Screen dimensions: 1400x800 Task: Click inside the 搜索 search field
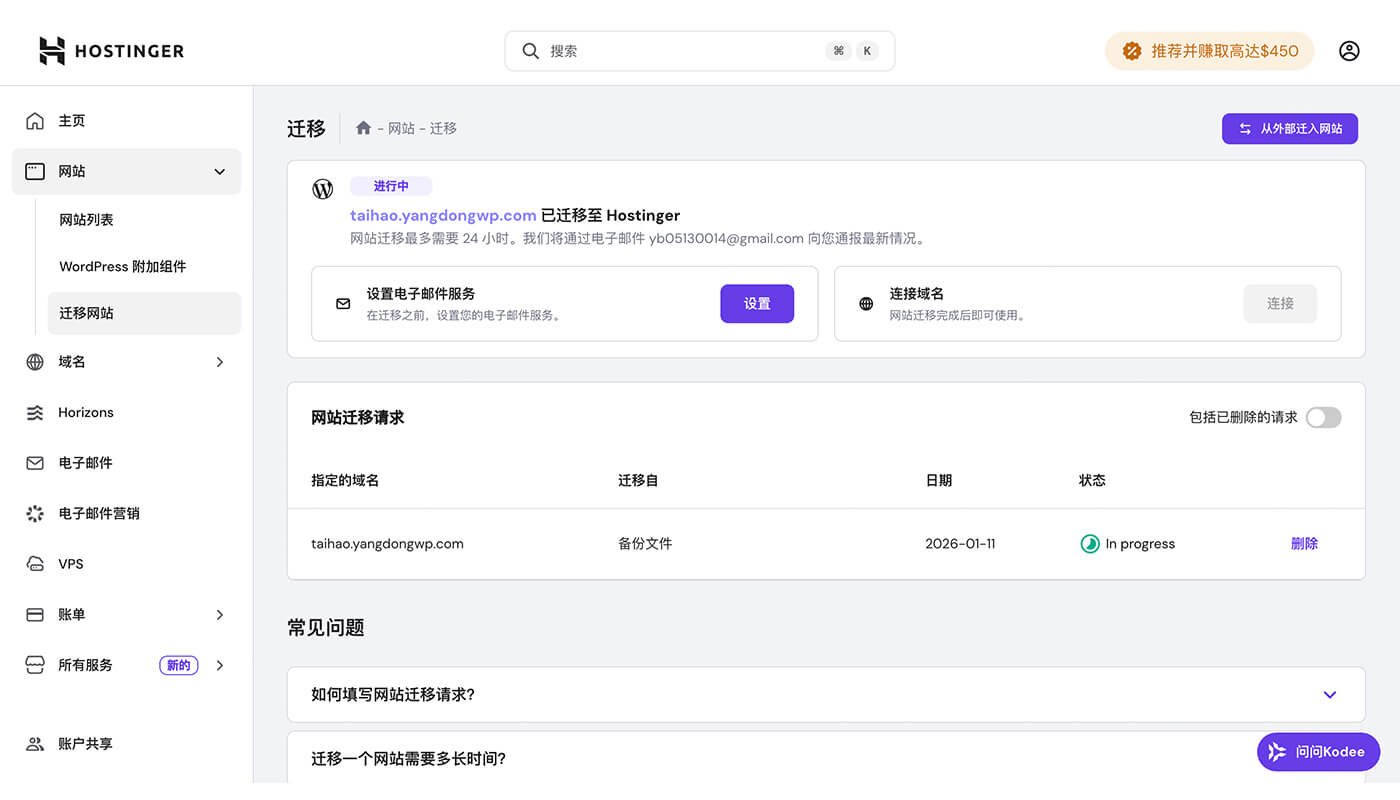point(699,50)
